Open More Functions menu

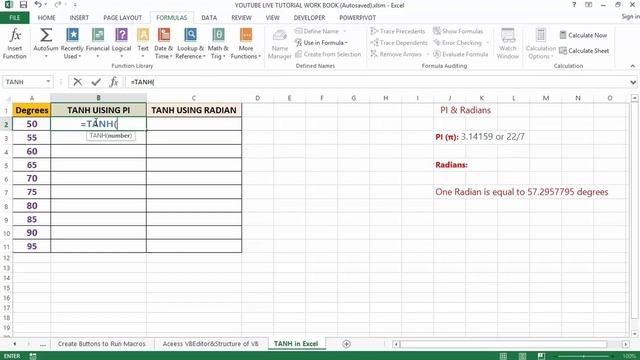point(246,44)
